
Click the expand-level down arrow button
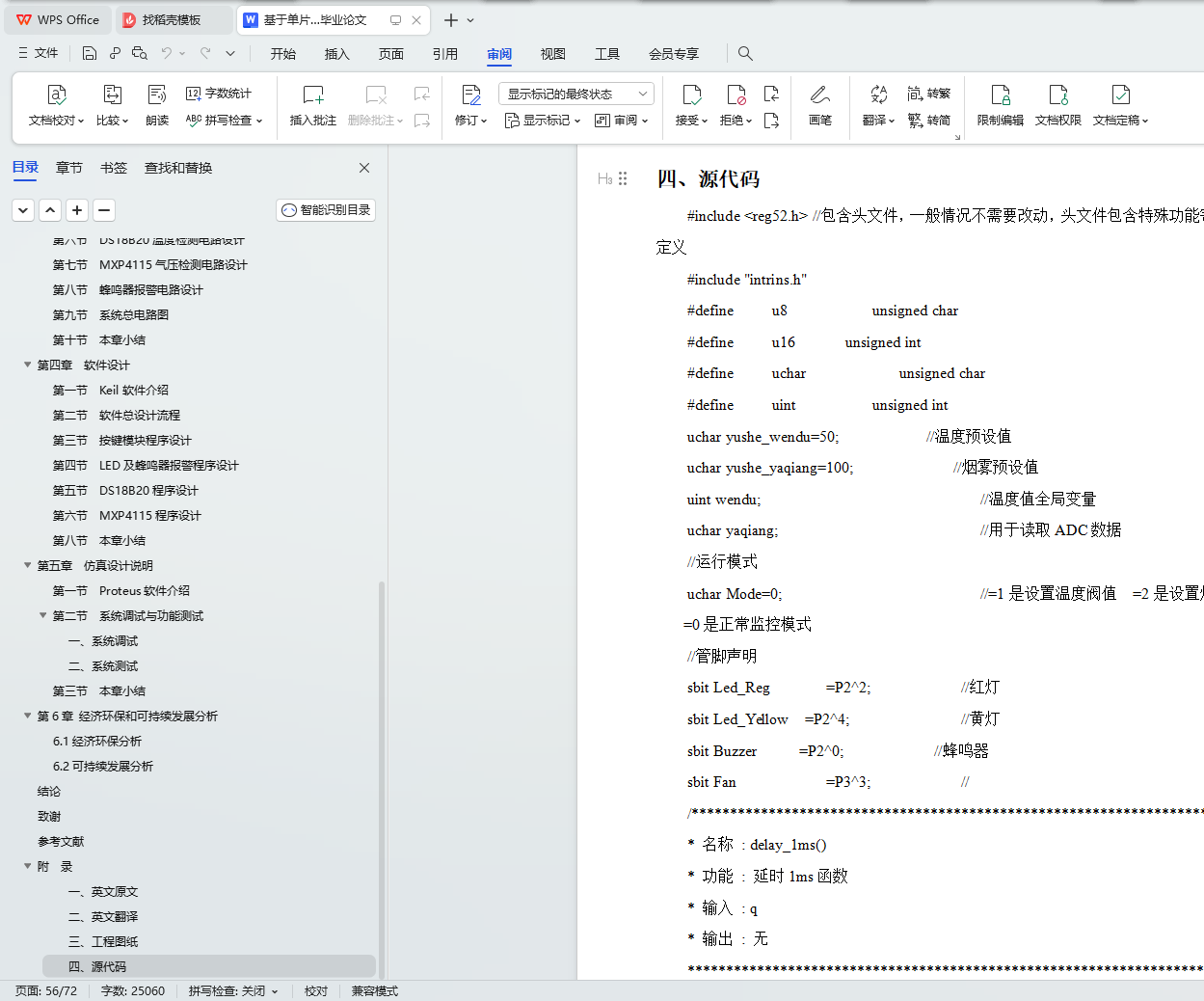(24, 209)
